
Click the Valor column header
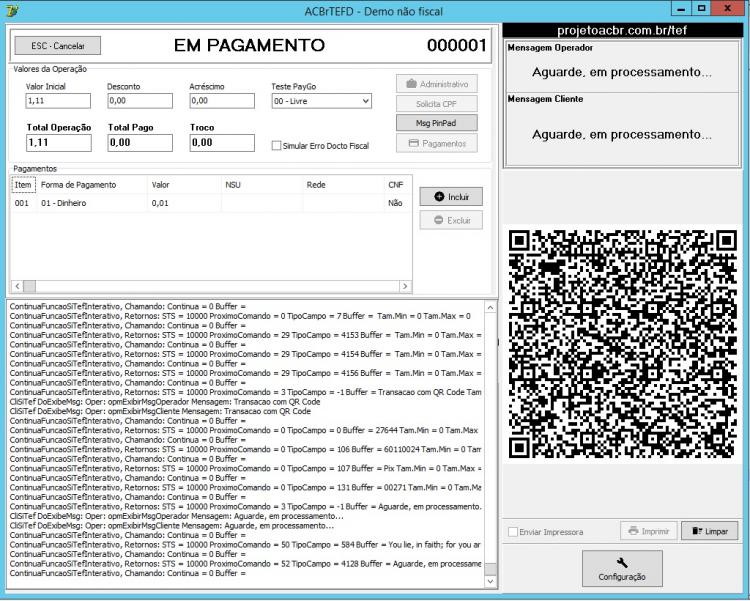[x=184, y=185]
